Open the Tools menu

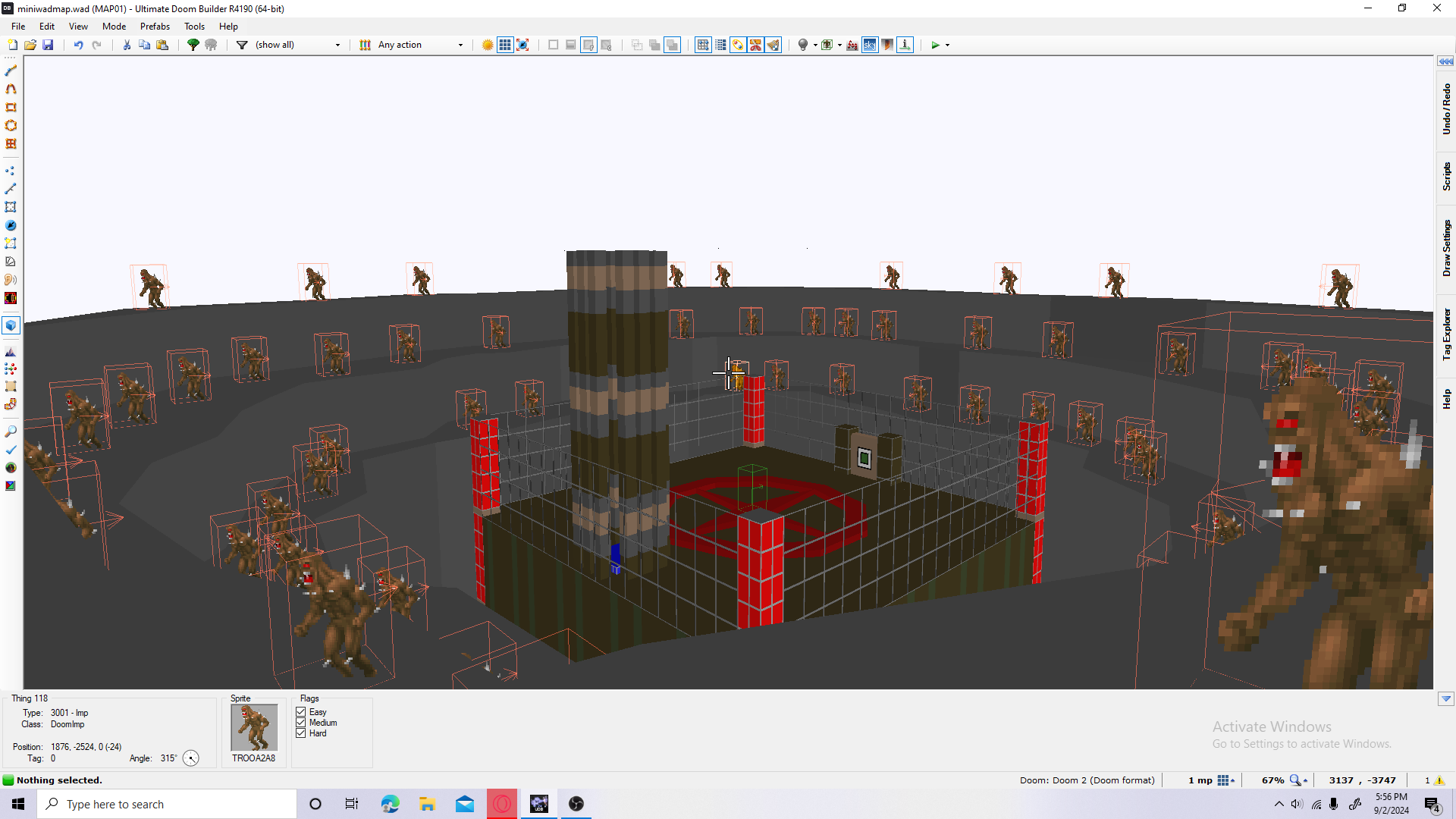tap(194, 26)
